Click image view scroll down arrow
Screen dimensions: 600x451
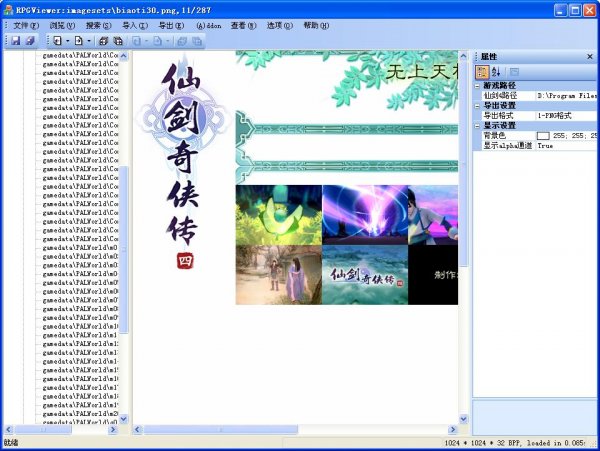(463, 419)
